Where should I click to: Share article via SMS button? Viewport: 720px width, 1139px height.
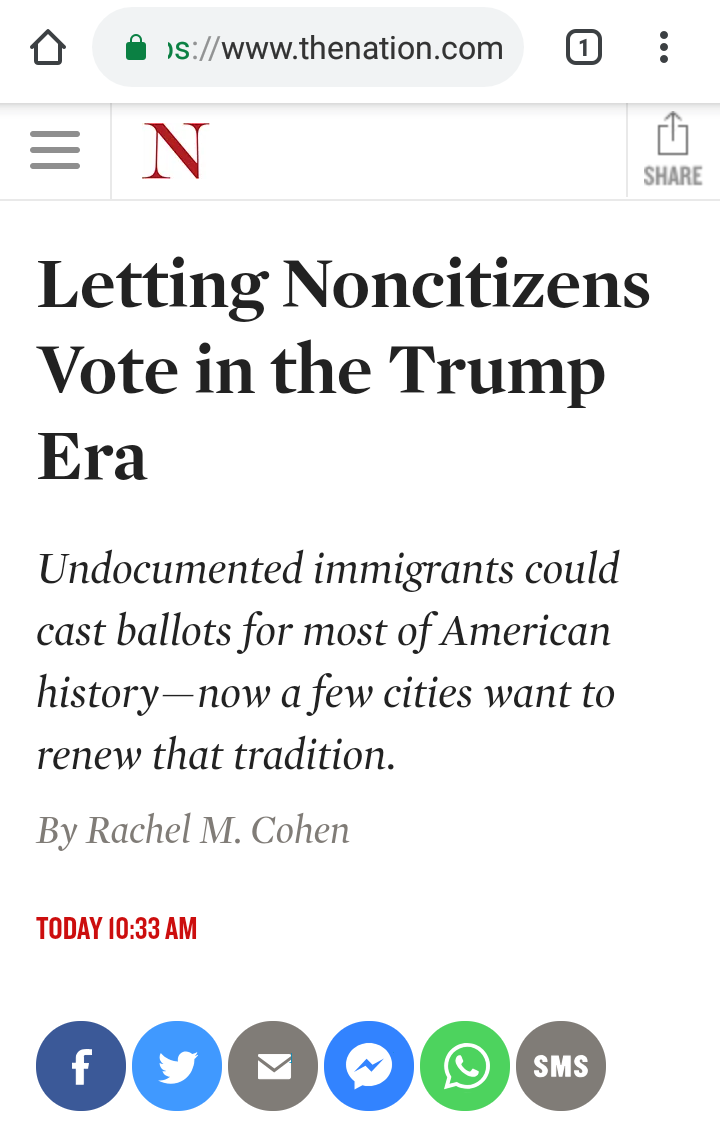pos(561,1066)
